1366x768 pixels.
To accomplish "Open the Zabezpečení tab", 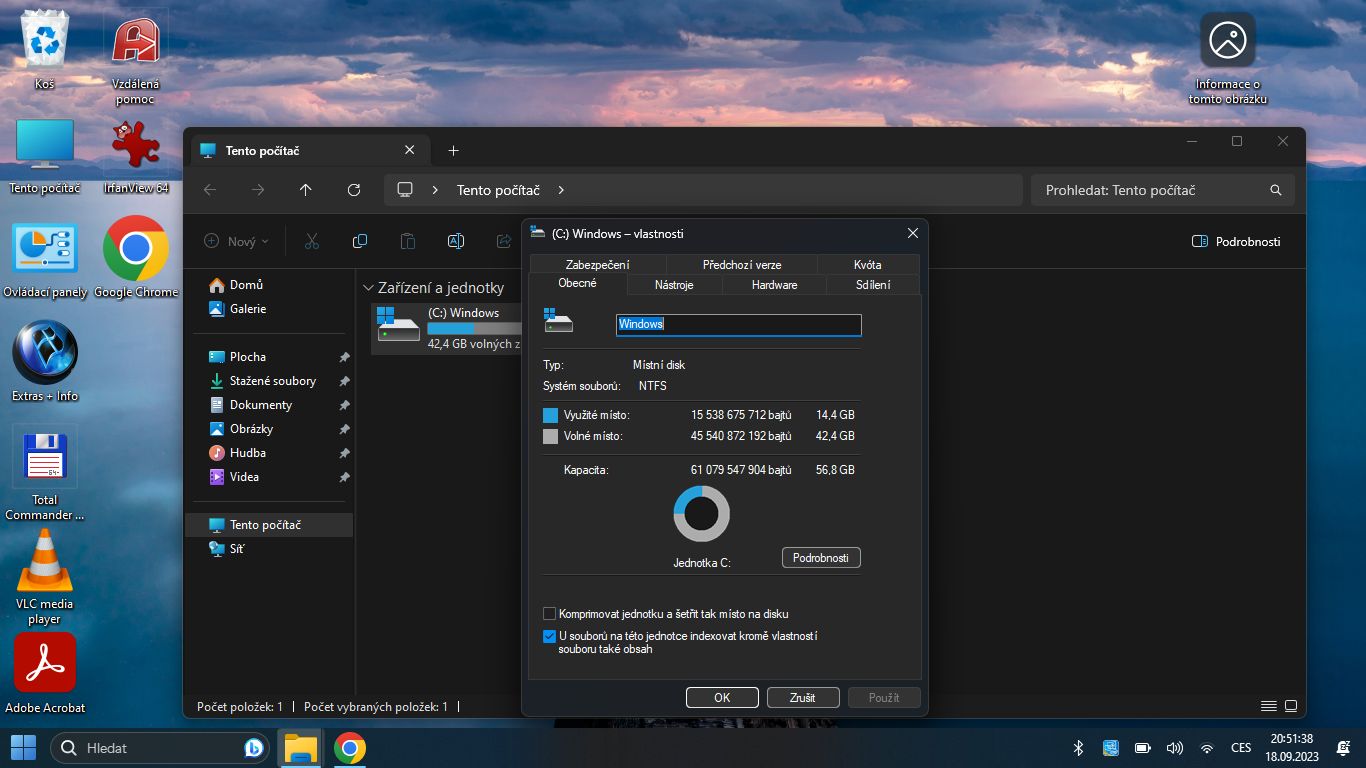I will pyautogui.click(x=597, y=265).
